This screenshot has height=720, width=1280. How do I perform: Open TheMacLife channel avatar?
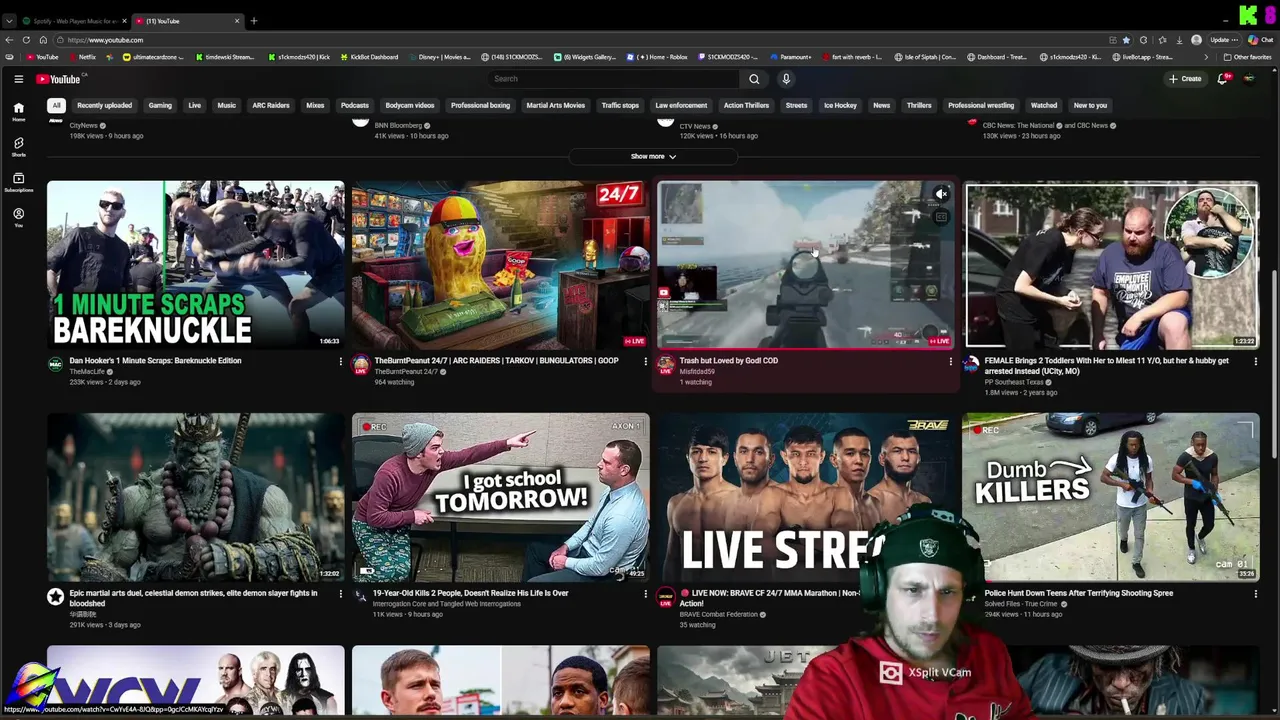[56, 365]
